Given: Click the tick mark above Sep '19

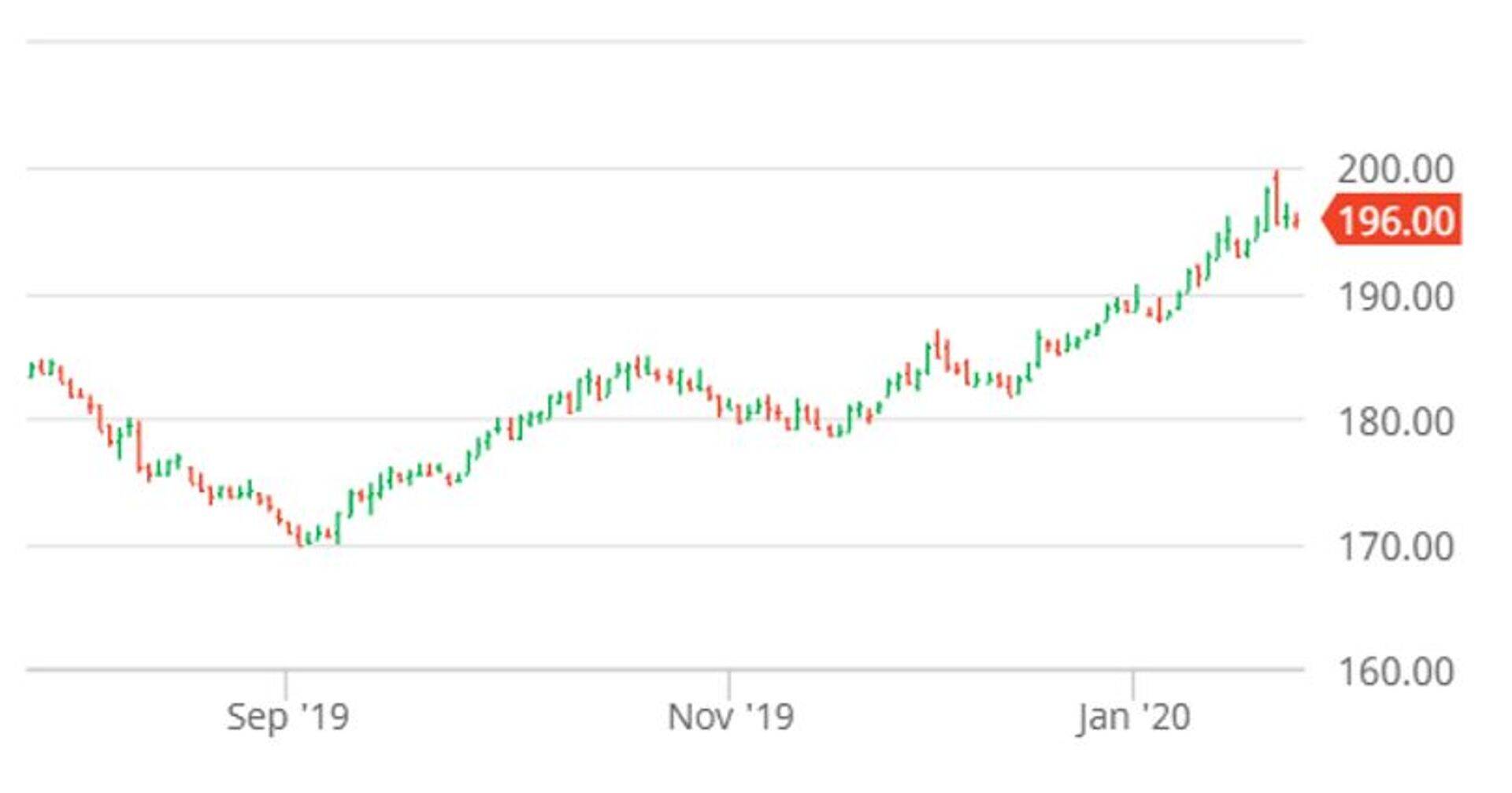Looking at the screenshot, I should [x=286, y=683].
